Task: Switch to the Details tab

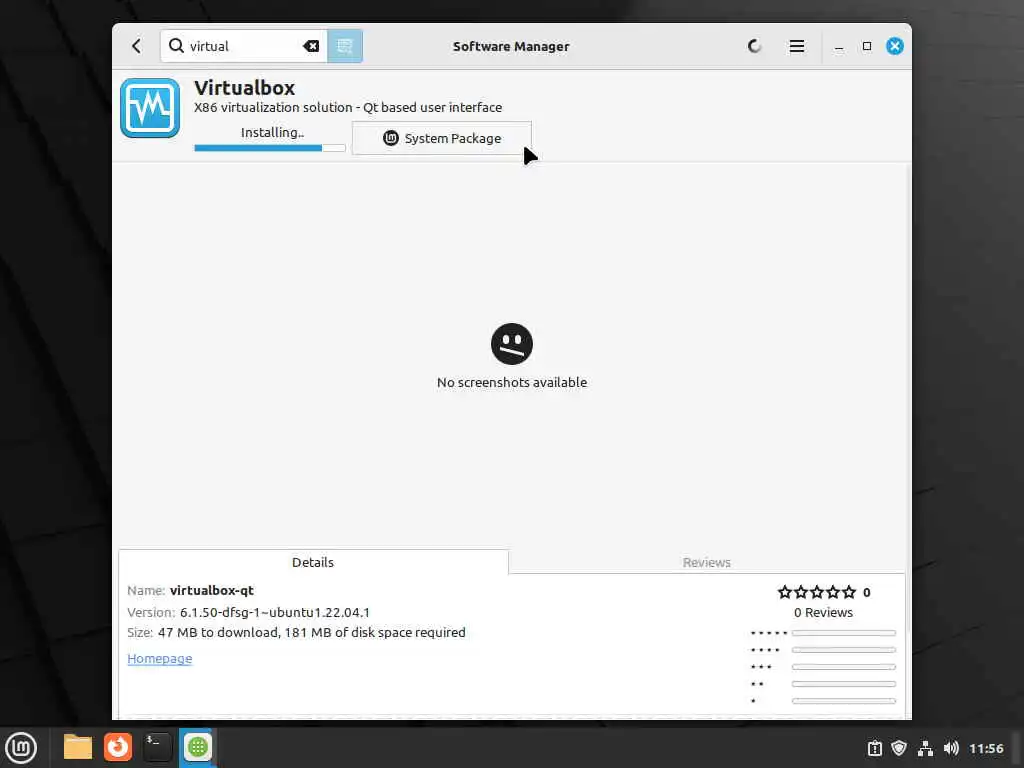Action: coord(313,562)
